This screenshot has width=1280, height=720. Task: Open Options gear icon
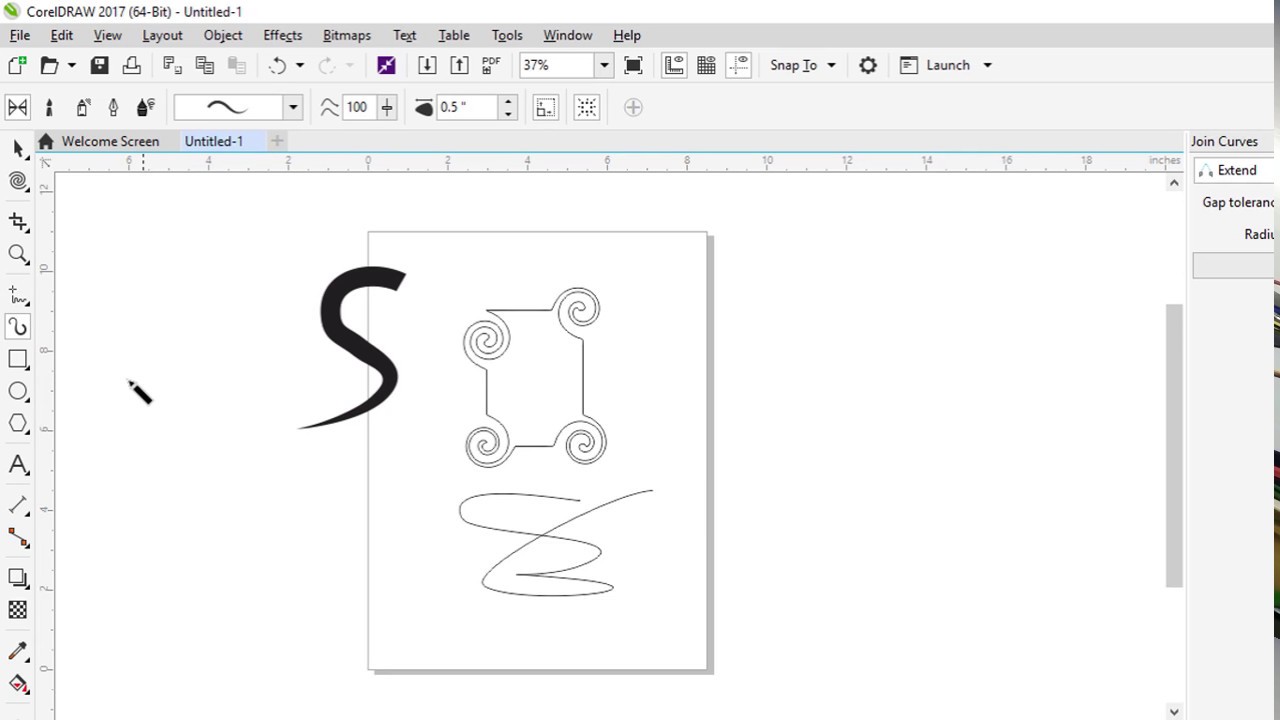(867, 65)
